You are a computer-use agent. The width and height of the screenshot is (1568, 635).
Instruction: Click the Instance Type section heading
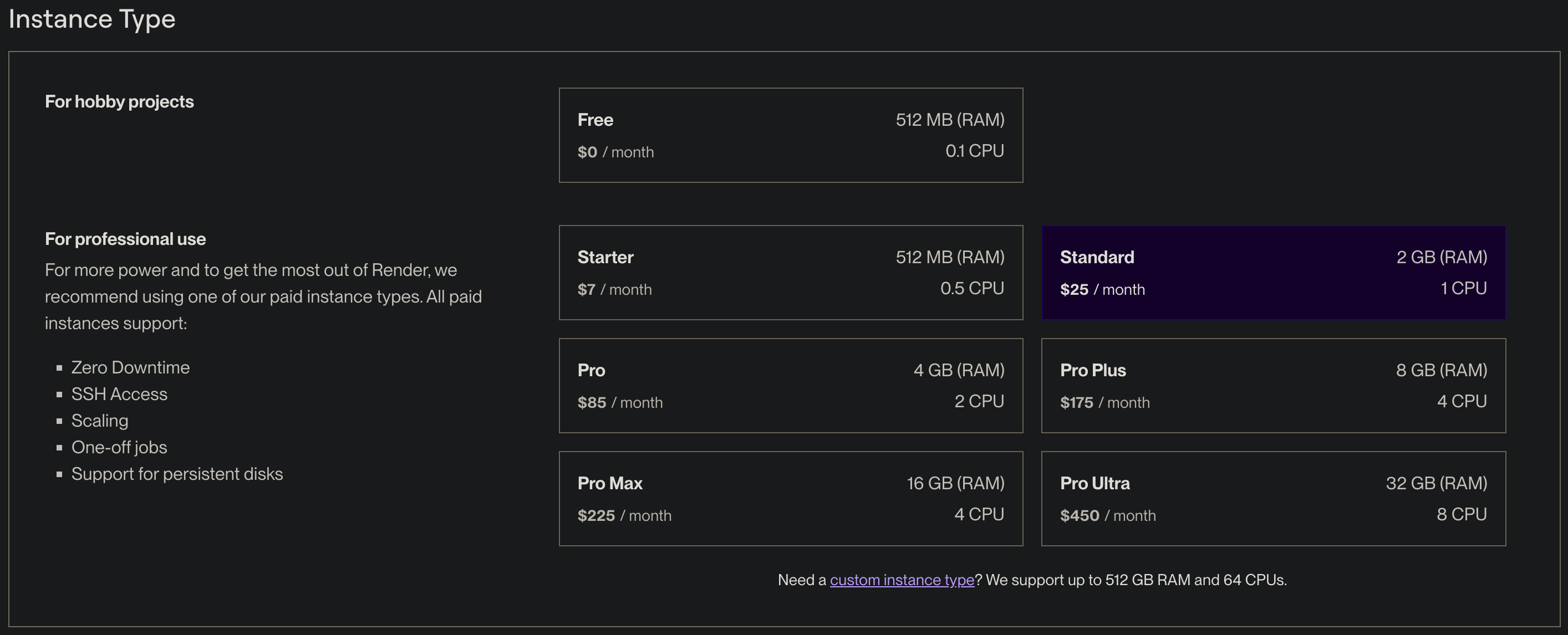pos(92,19)
